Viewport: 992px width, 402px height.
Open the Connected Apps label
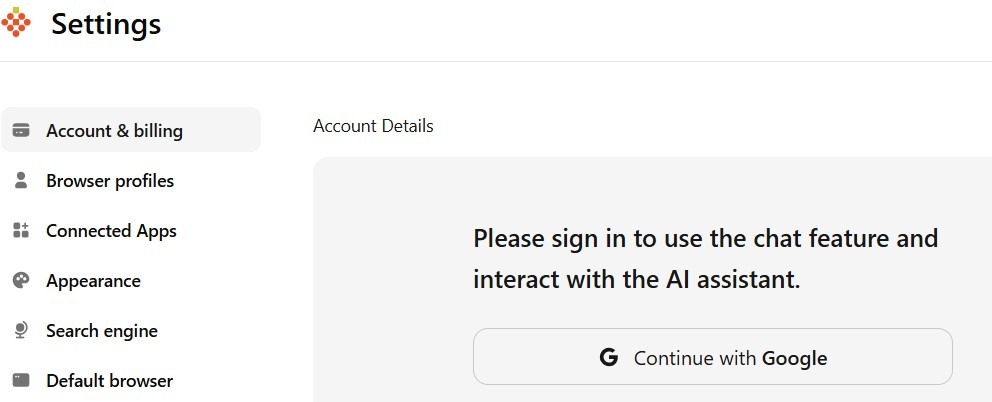pyautogui.click(x=111, y=231)
